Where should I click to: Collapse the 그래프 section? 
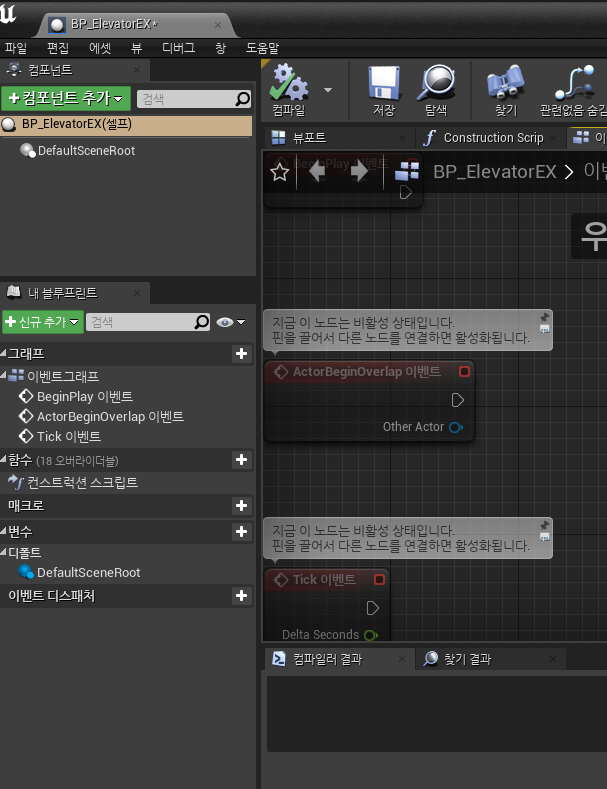pyautogui.click(x=3, y=353)
